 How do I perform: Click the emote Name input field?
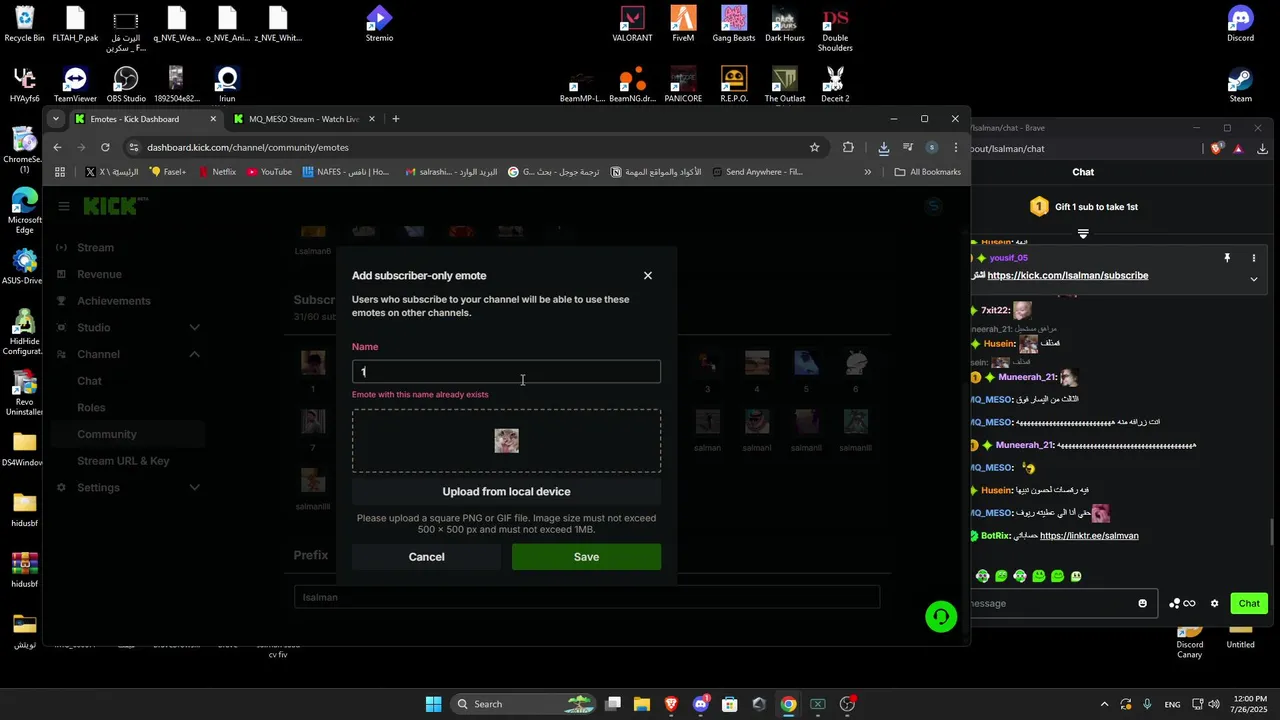(x=506, y=372)
